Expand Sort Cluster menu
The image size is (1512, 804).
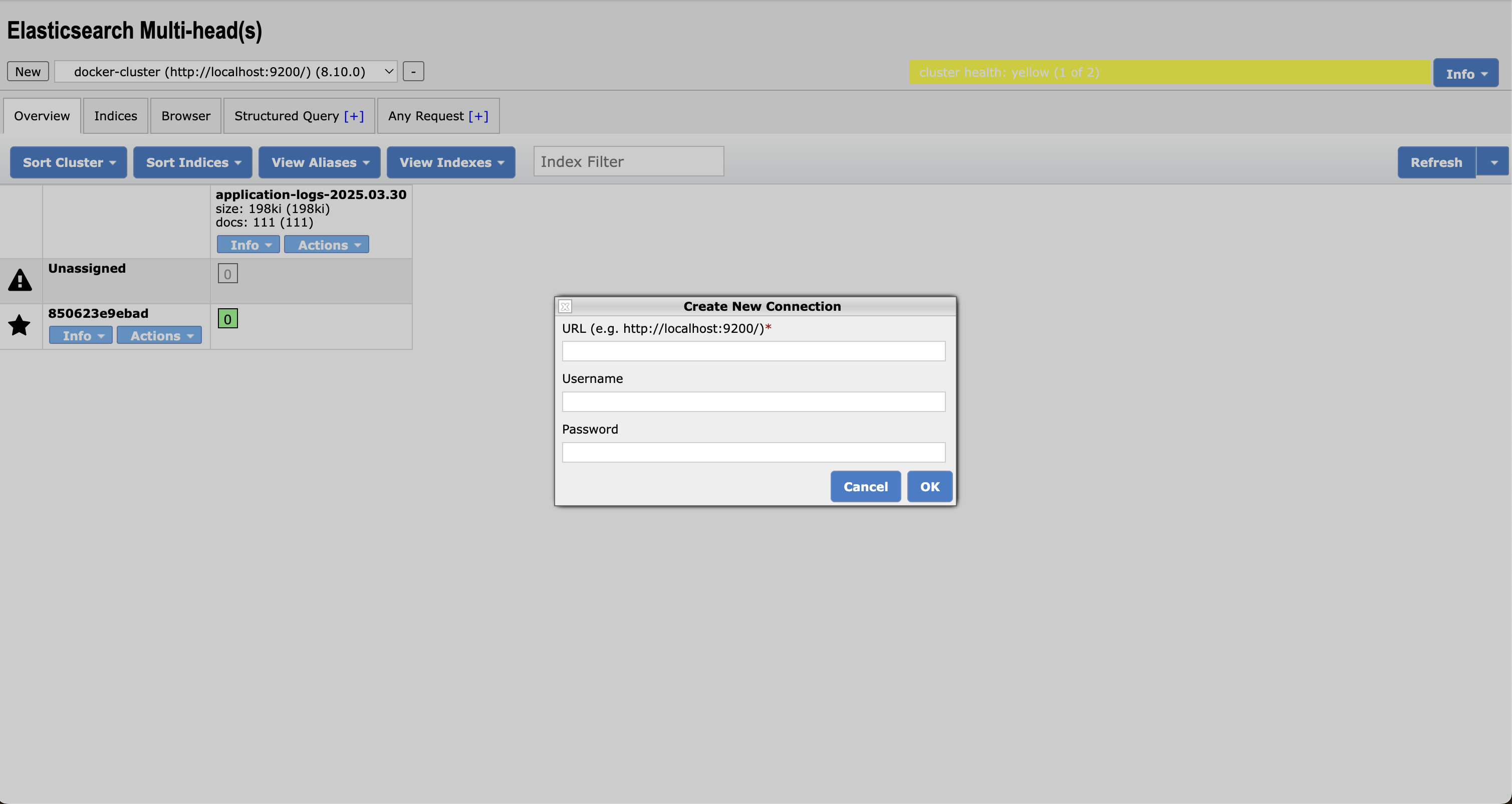click(x=69, y=163)
